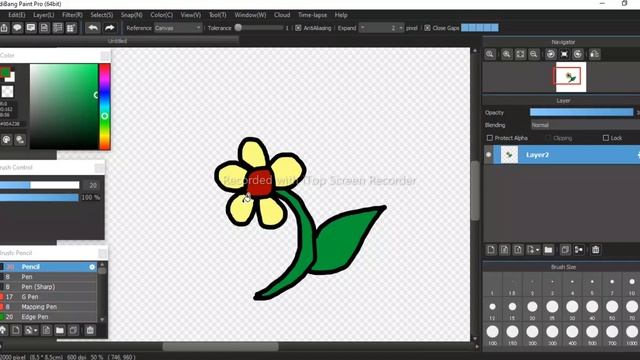Enable the Protect Alpha checkbox
This screenshot has height=360, width=640.
tap(490, 138)
